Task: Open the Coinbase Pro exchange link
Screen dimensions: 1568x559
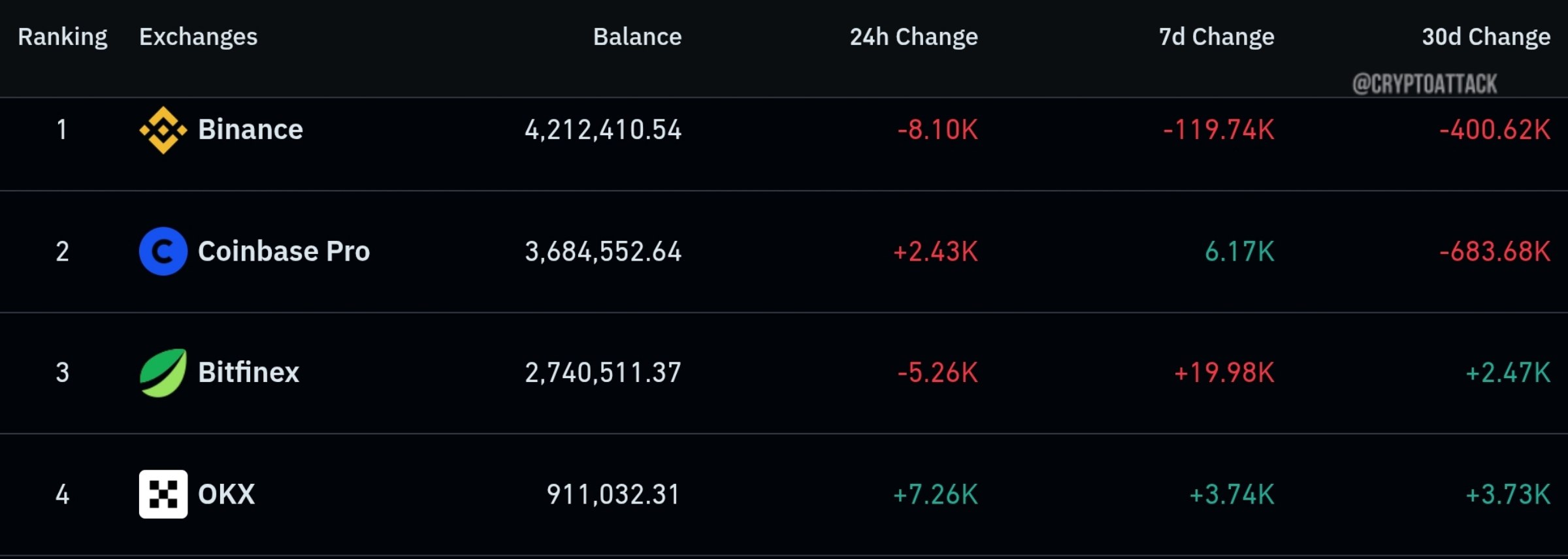Action: pos(284,251)
